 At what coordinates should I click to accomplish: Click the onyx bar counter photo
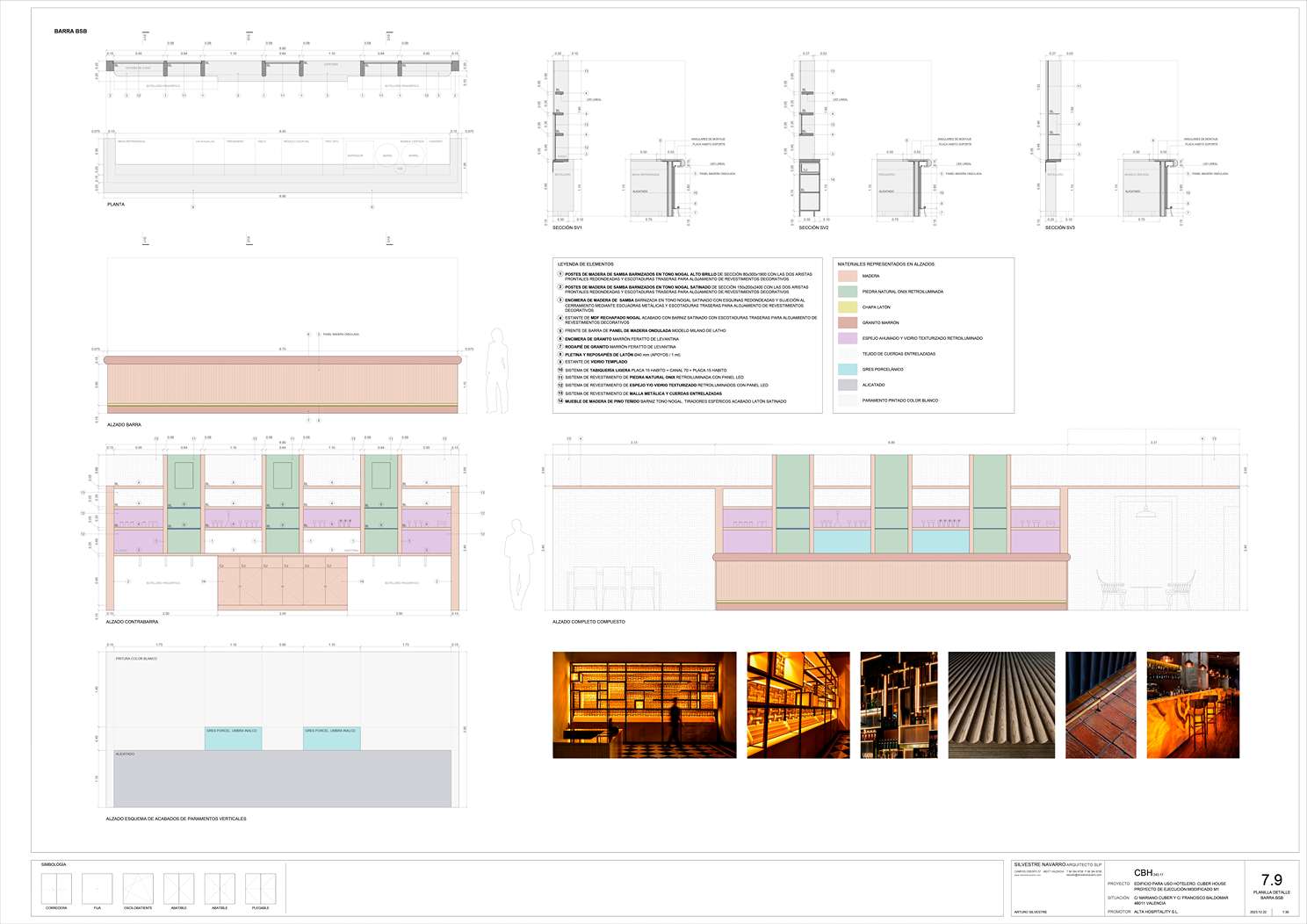click(1193, 704)
